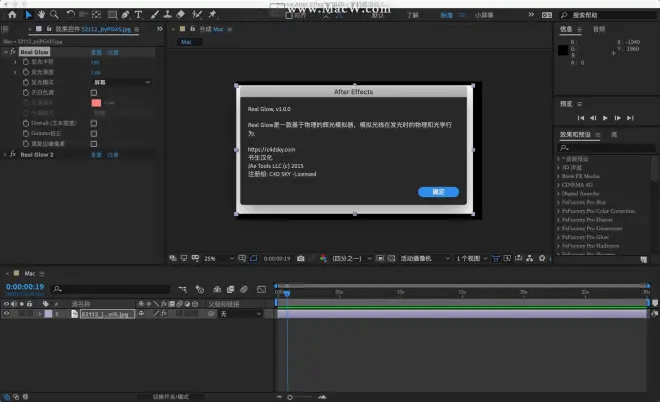Screen dimensions: 660x402
Task: Open the 活动摄像机 camera dropdown
Action: point(425,258)
